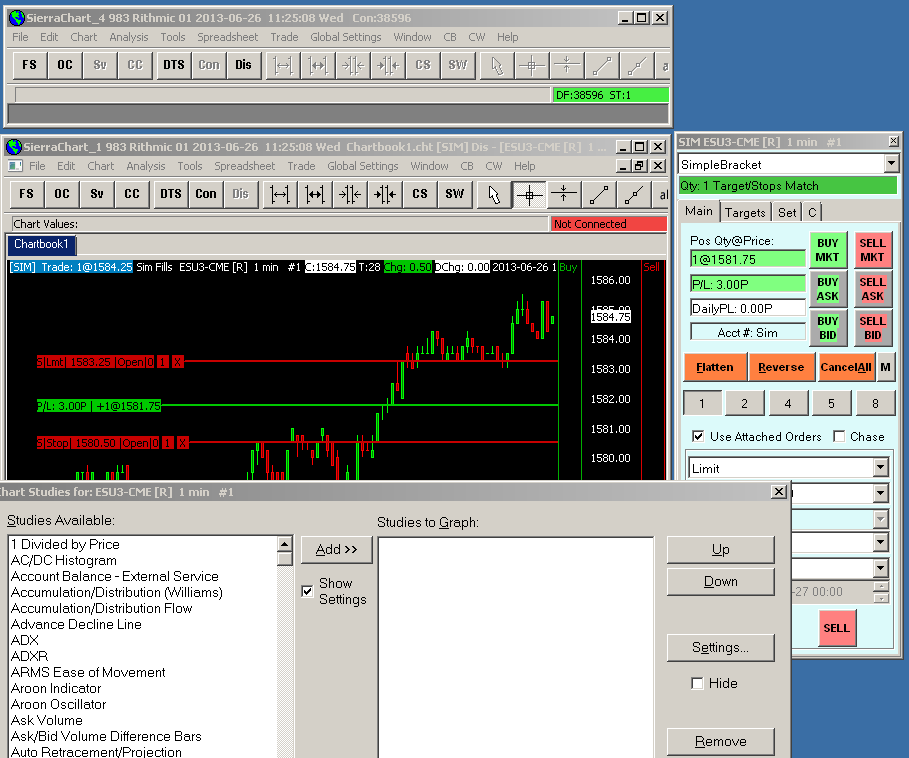Click the Pos Qty@Price field showing 1@1581.75
Image resolution: width=909 pixels, height=758 pixels.
tap(748, 260)
